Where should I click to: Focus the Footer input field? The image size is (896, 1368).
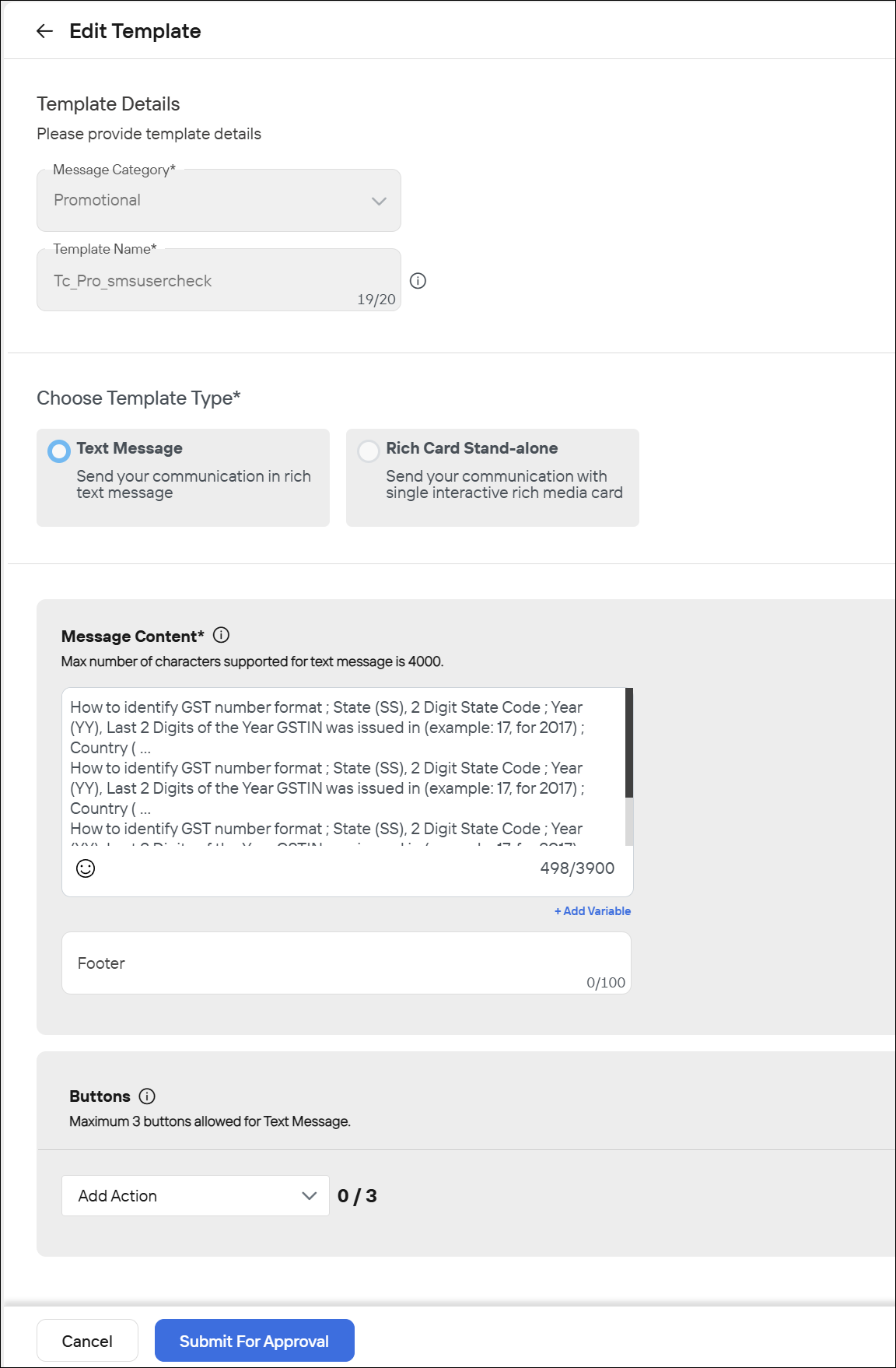346,963
